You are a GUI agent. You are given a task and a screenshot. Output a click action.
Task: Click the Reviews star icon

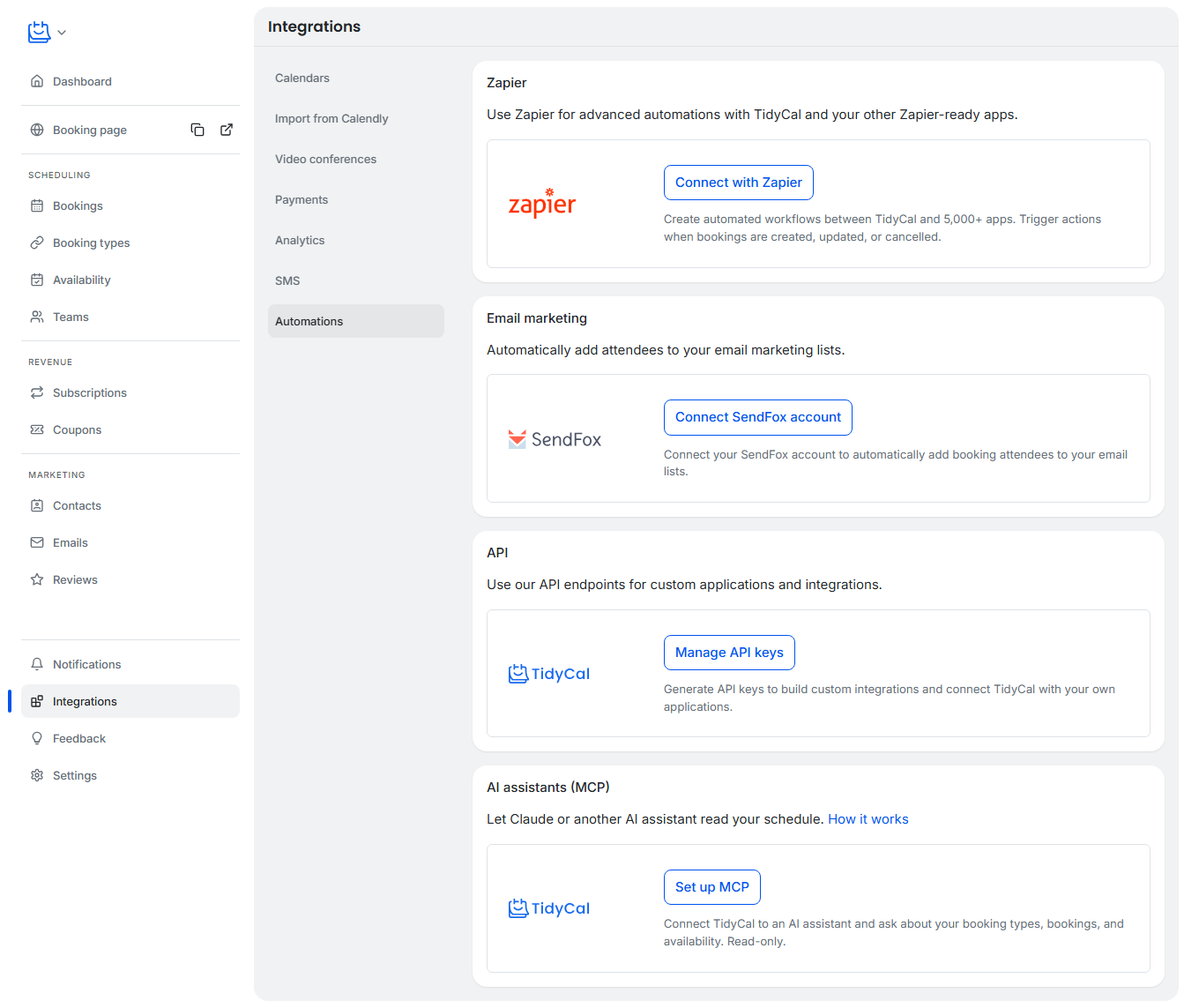pos(37,579)
